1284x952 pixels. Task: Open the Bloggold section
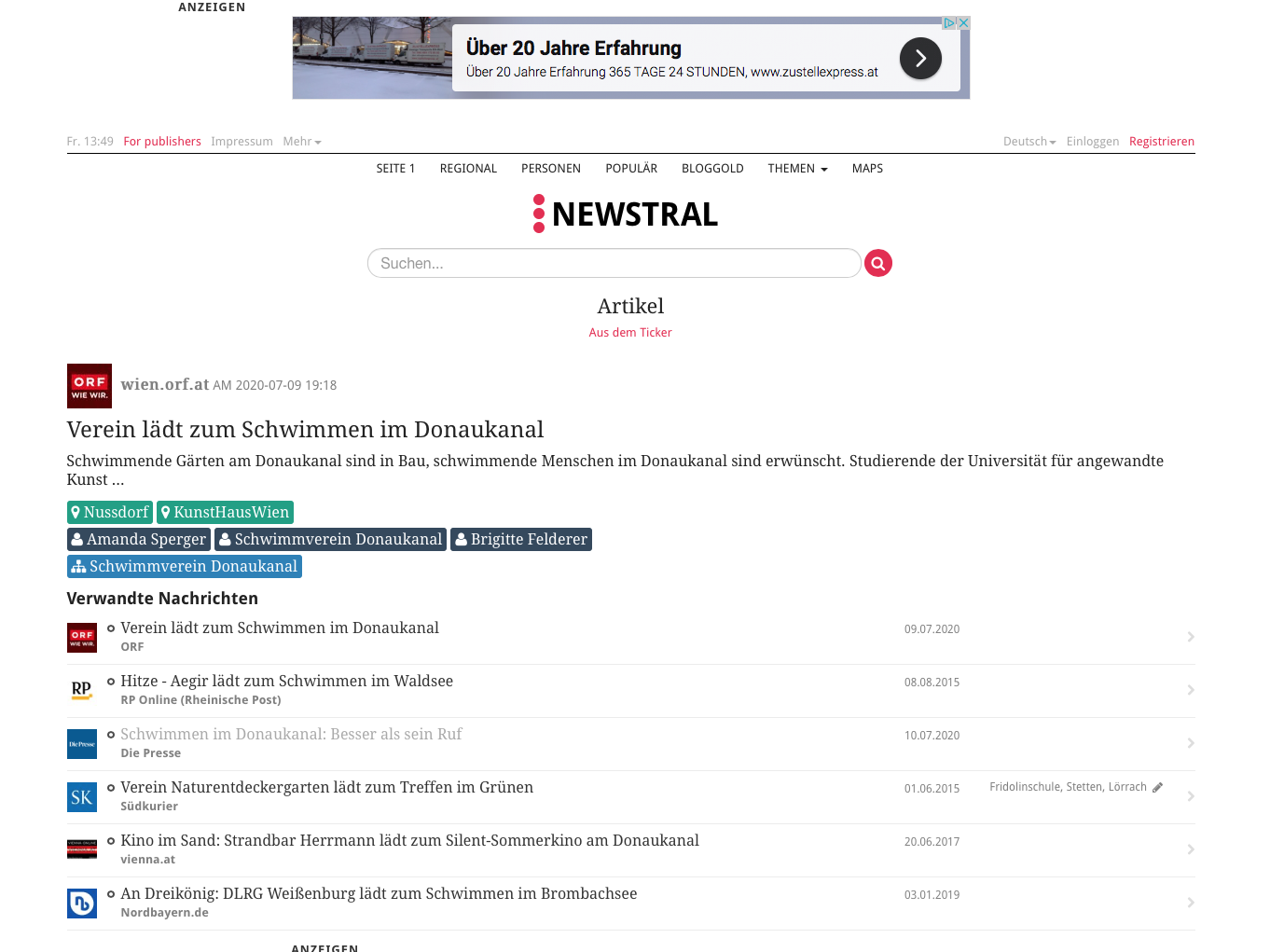click(x=712, y=169)
